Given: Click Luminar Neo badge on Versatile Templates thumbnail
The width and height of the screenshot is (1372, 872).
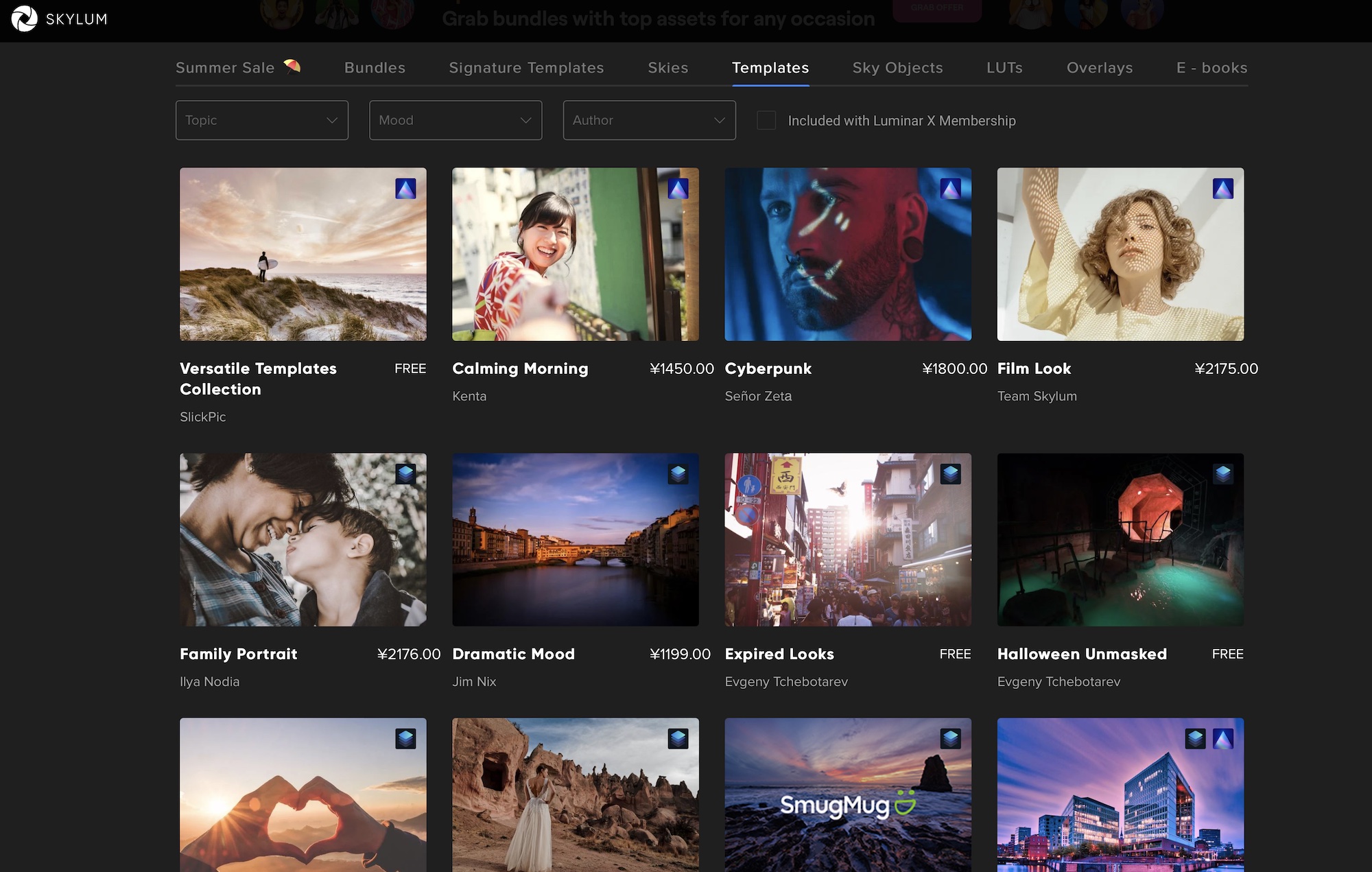Looking at the screenshot, I should coord(405,189).
